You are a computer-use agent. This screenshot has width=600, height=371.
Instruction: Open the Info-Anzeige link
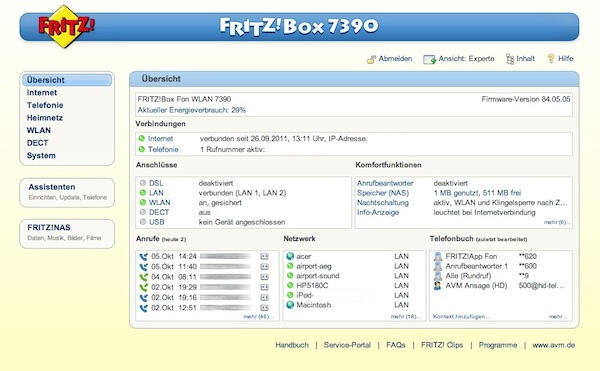point(378,212)
